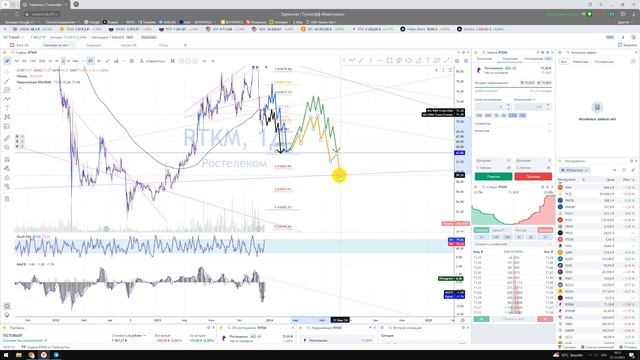Click the chart link-group yellow dot
Image resolution: width=640 pixels, height=360 pixels.
point(5,52)
